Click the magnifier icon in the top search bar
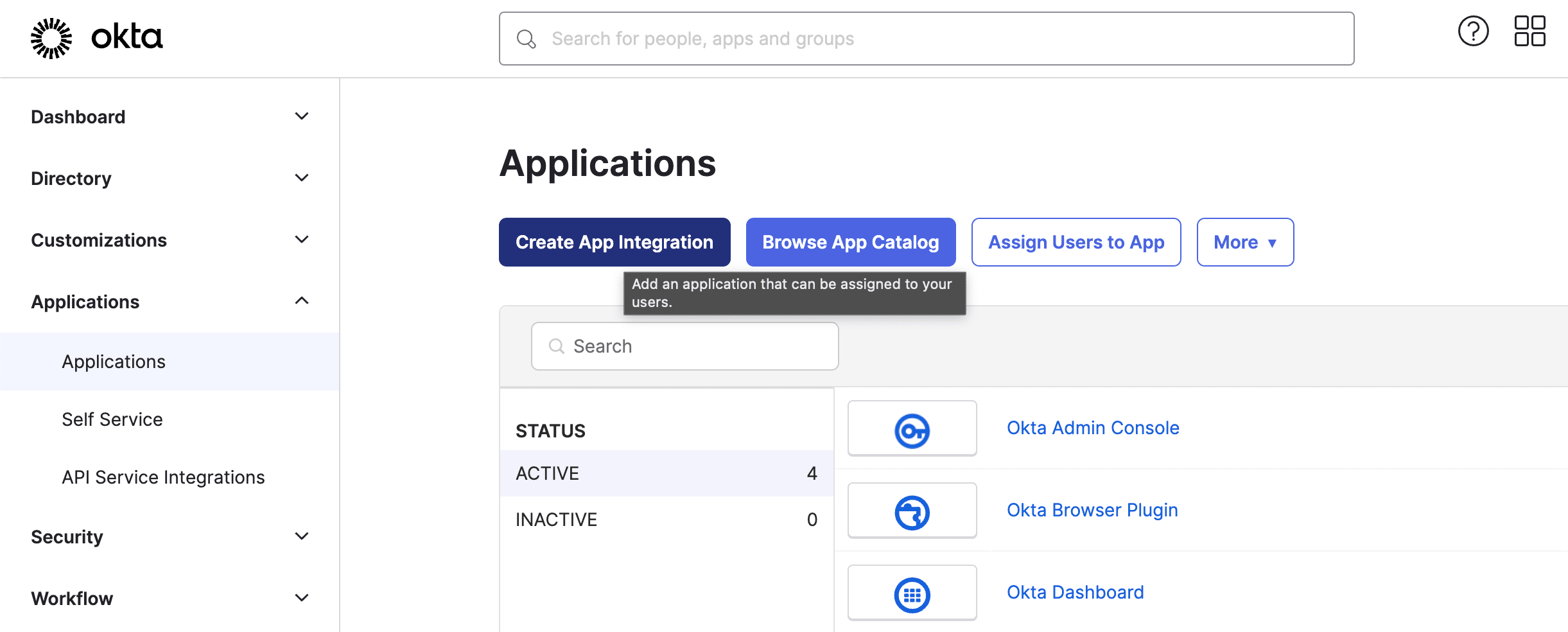The width and height of the screenshot is (1568, 632). [526, 39]
